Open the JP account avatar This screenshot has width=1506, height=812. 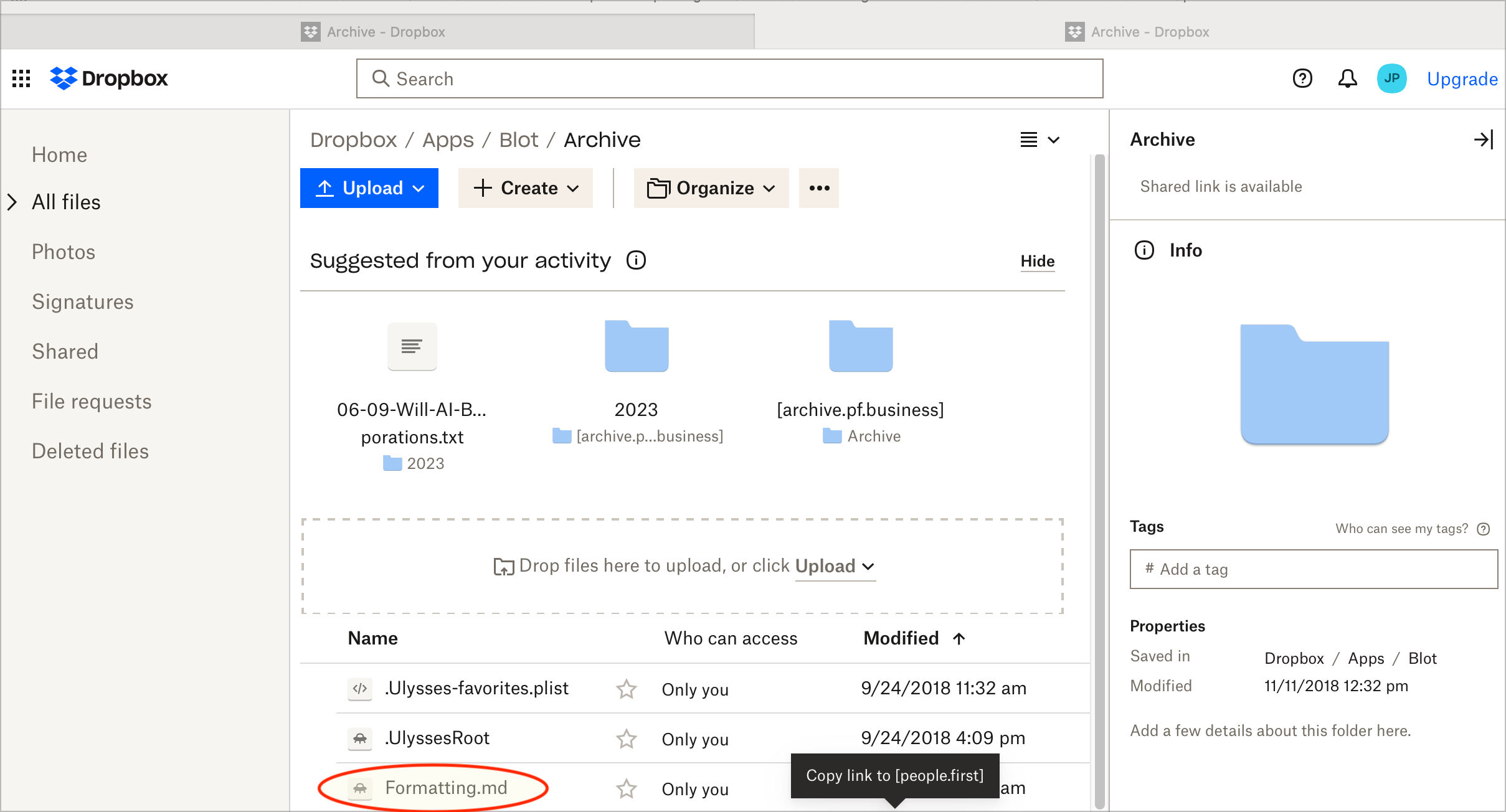coord(1391,78)
